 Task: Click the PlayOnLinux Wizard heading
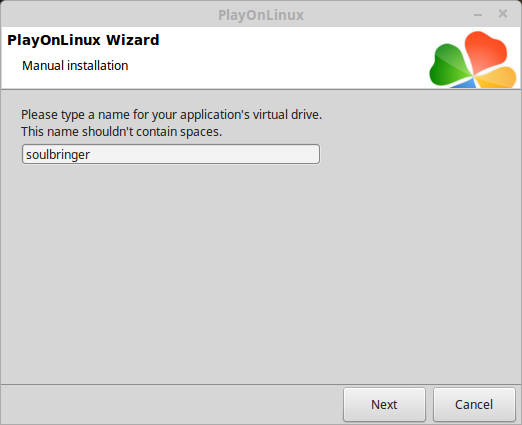point(83,40)
